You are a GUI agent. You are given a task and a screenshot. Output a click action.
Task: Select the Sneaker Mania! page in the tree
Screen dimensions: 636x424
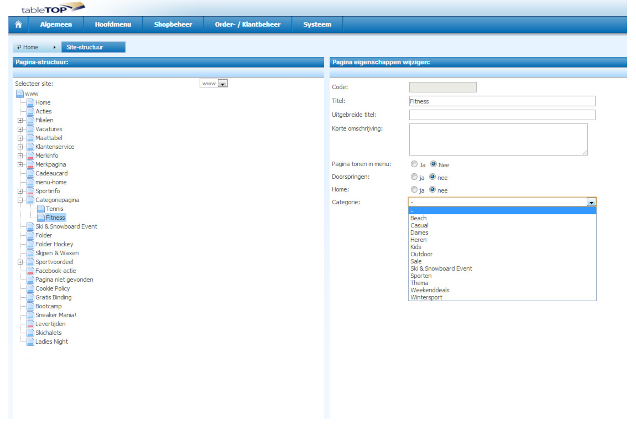[x=56, y=315]
